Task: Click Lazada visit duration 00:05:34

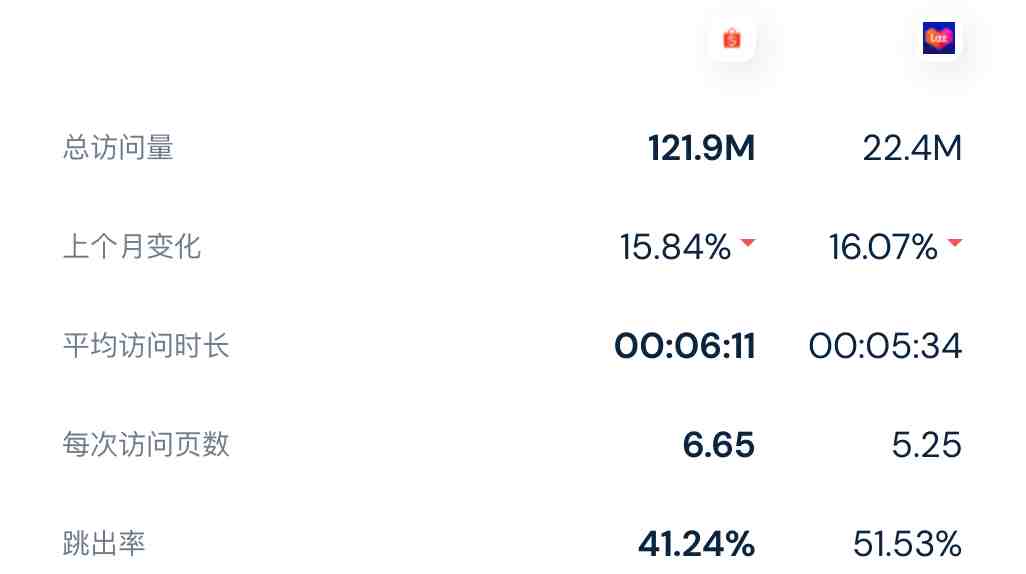Action: [x=885, y=346]
